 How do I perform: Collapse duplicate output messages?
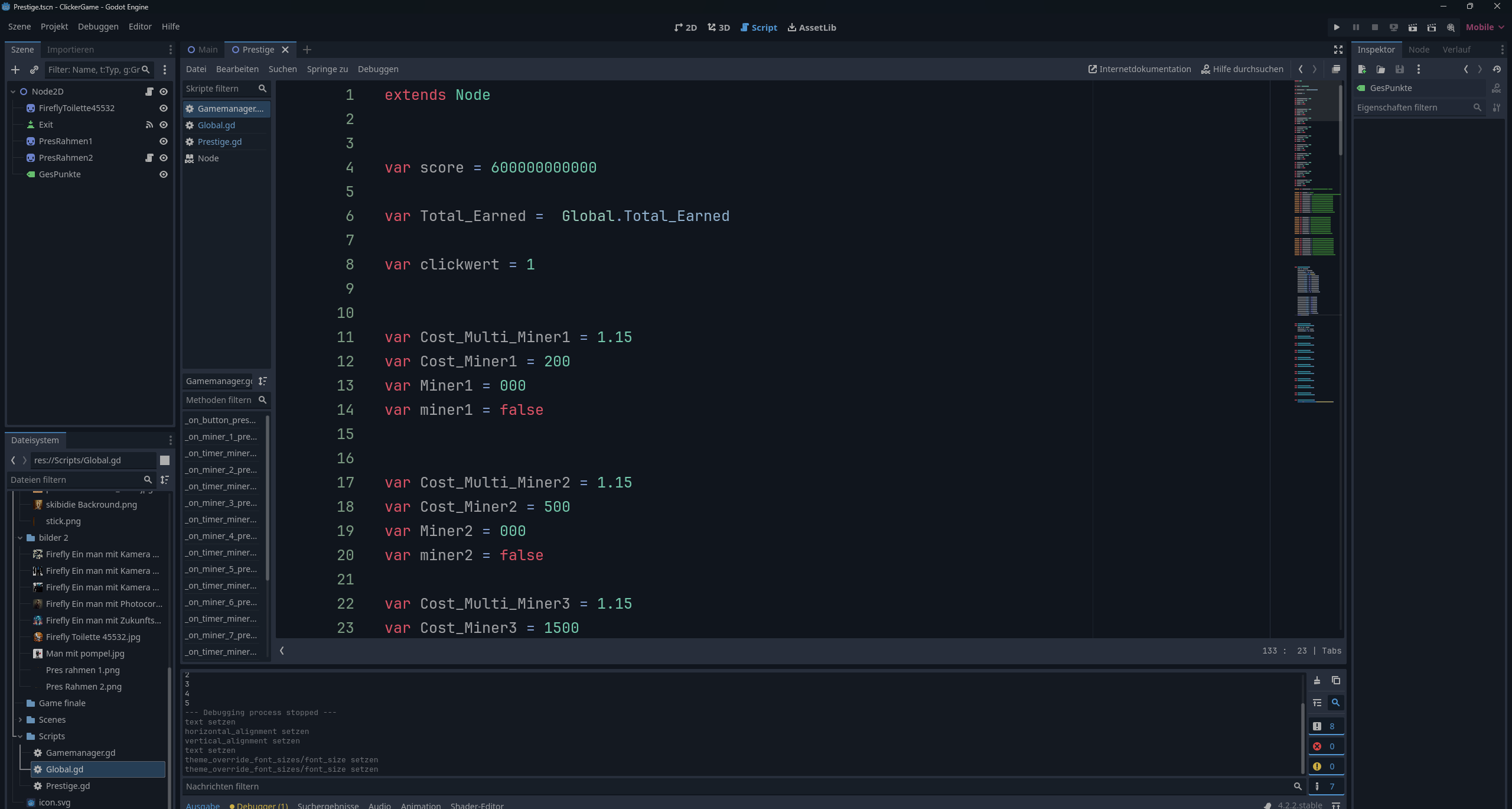coord(1317,703)
